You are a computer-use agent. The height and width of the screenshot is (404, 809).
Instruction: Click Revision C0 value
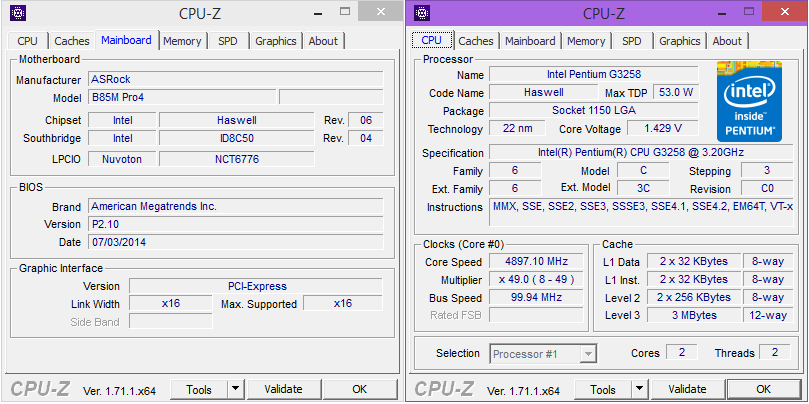click(x=767, y=188)
